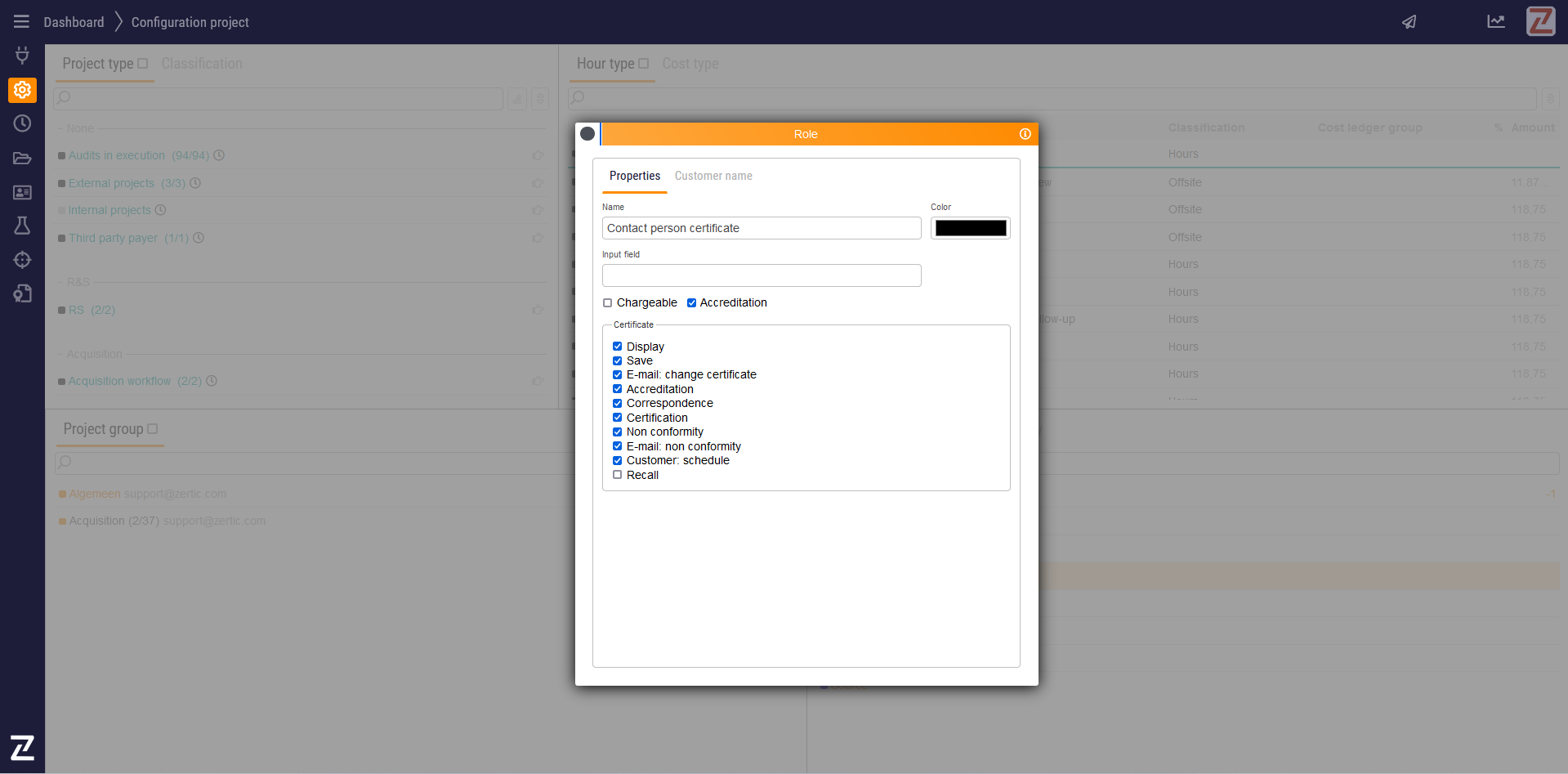Uncheck the Accreditation checkbox beside Chargeable
Screen dimensions: 1568x774
[x=691, y=303]
